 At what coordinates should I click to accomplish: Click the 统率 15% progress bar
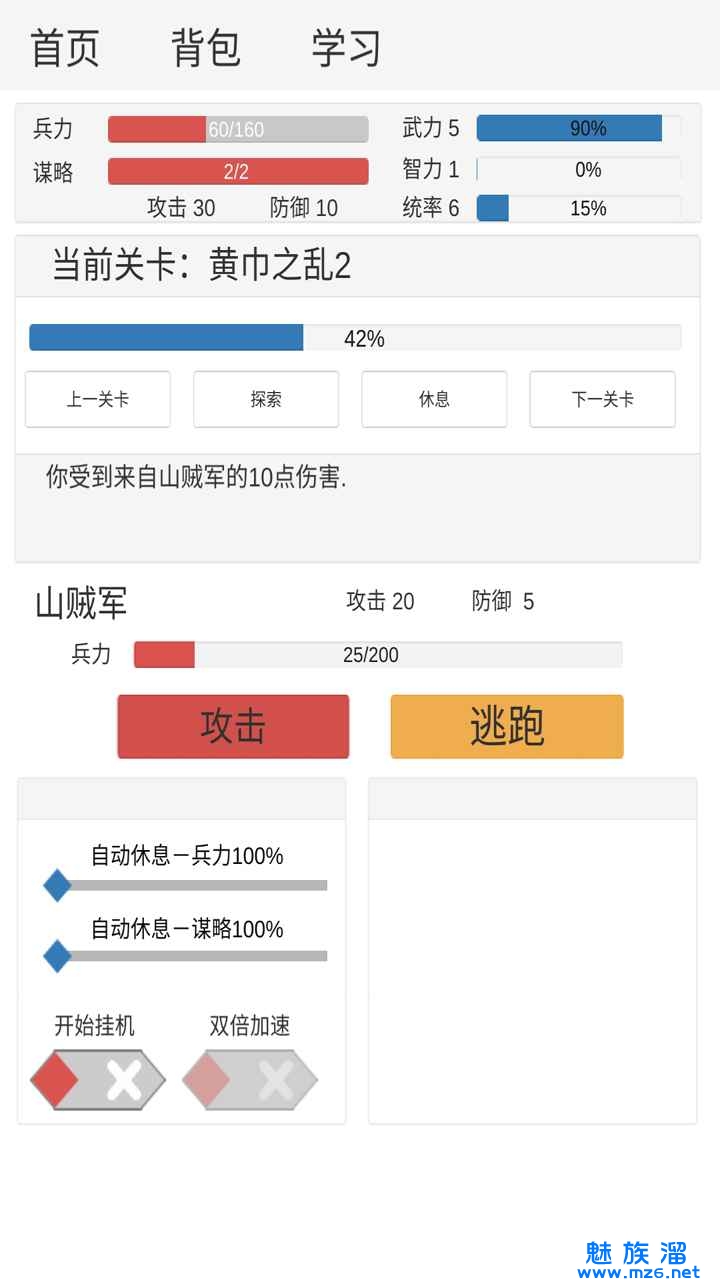click(579, 208)
